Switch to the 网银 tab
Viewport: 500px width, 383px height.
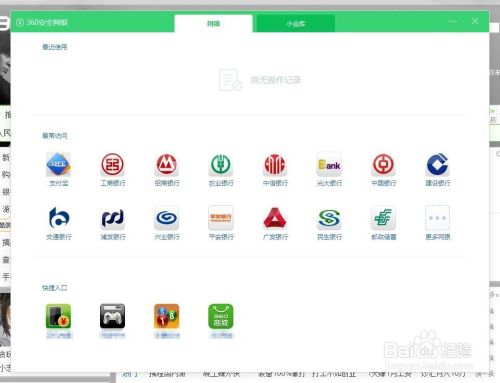tap(213, 24)
